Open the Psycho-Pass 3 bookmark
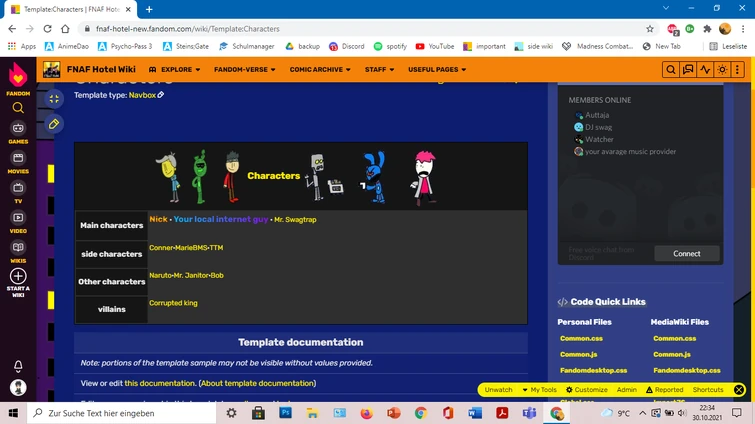Viewport: 755px width, 424px height. (125, 46)
